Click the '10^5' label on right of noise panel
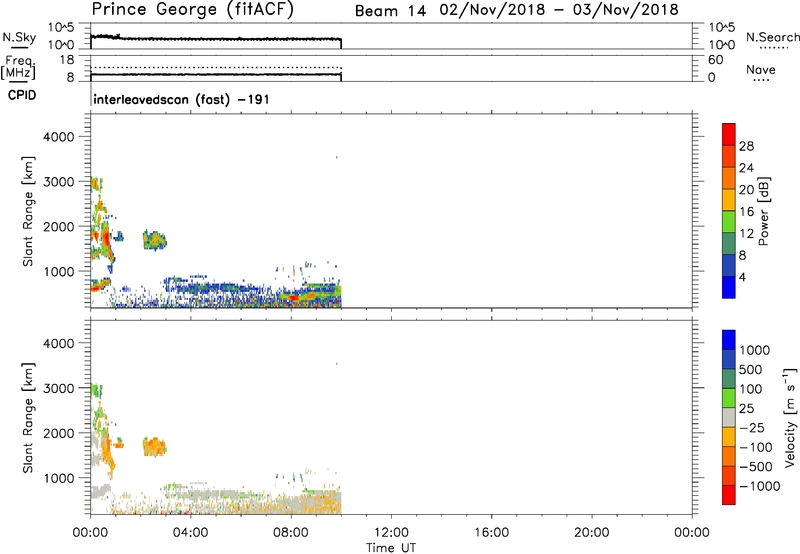800x554 pixels. [x=721, y=28]
